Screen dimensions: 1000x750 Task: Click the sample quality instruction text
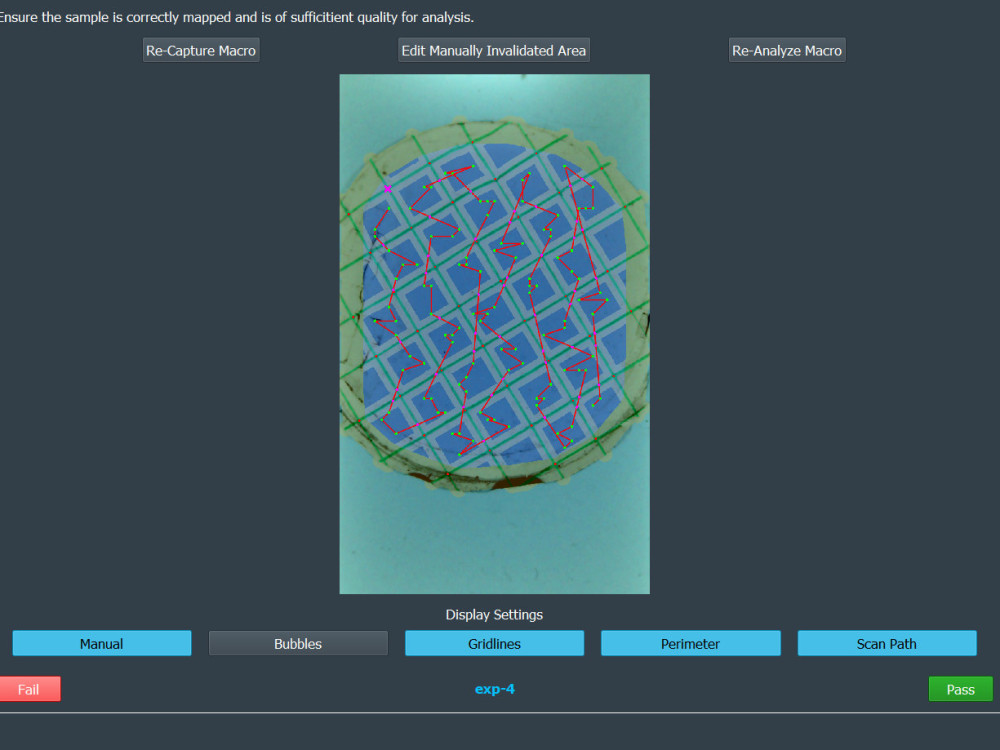tap(237, 17)
